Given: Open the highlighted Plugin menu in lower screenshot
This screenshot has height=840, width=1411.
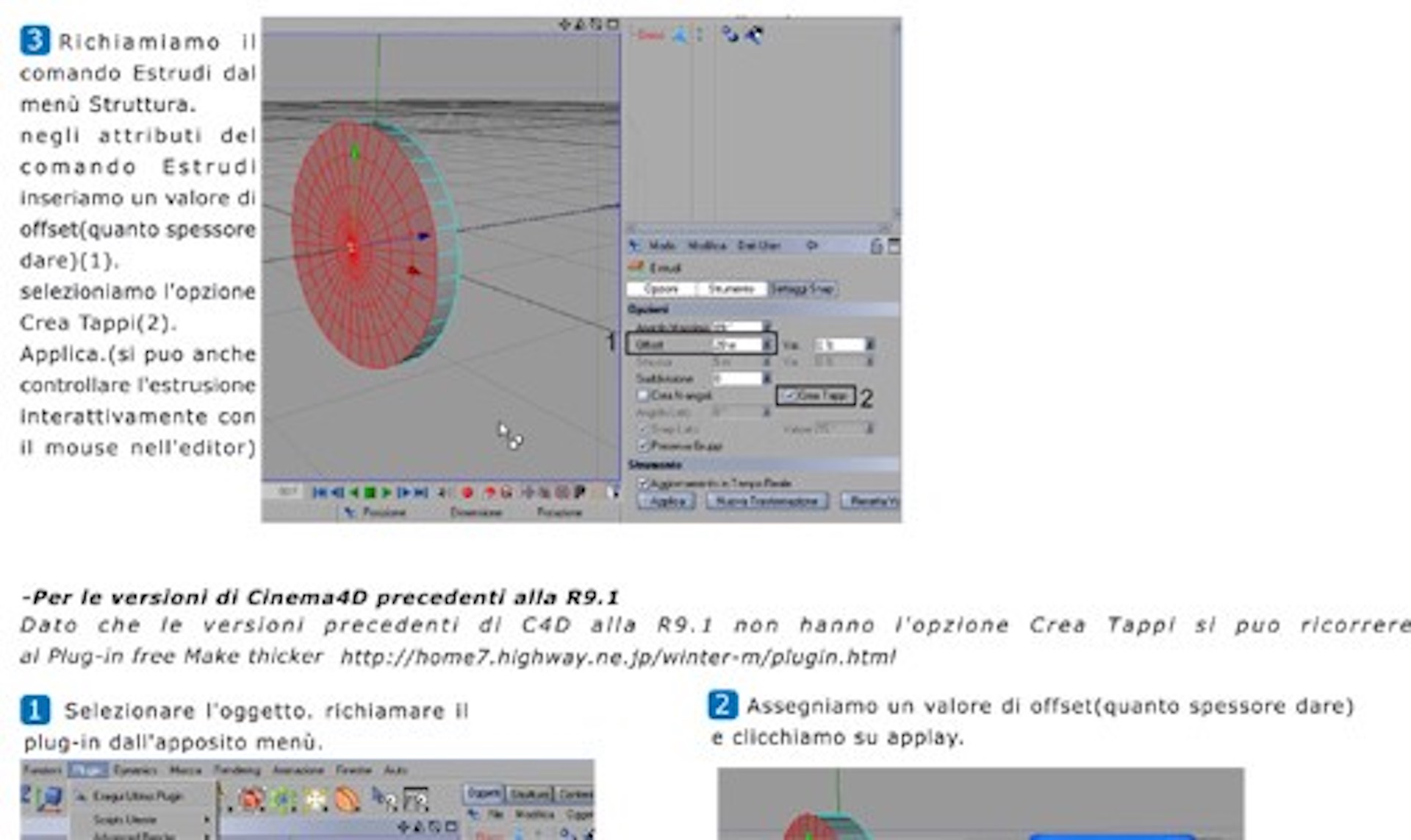Looking at the screenshot, I should coord(87,769).
